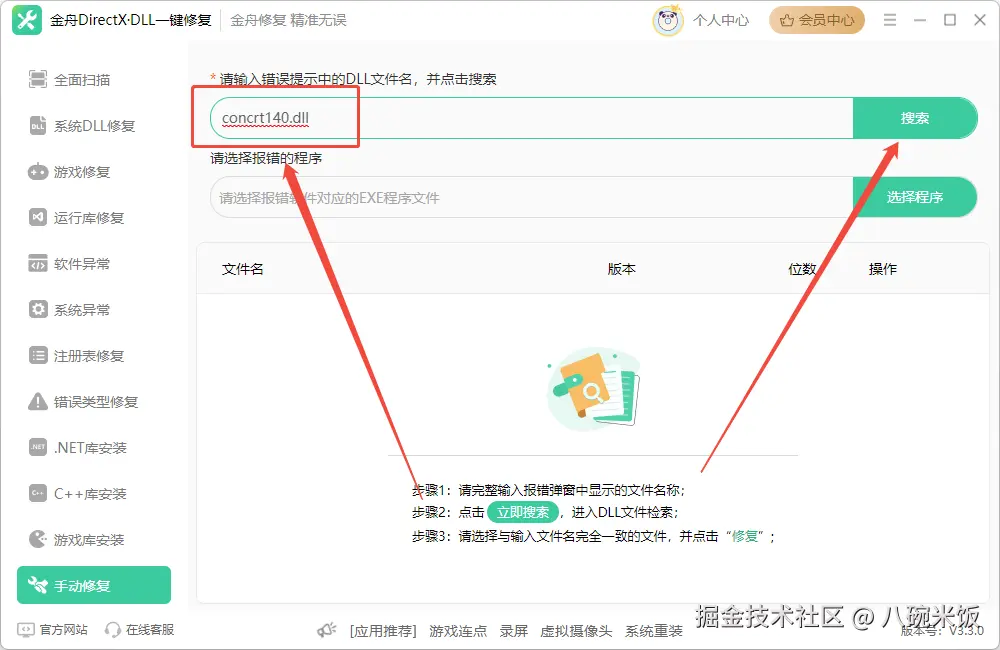This screenshot has width=1000, height=650.
Task: Open the 系统重装 system reinstall link
Action: [654, 631]
